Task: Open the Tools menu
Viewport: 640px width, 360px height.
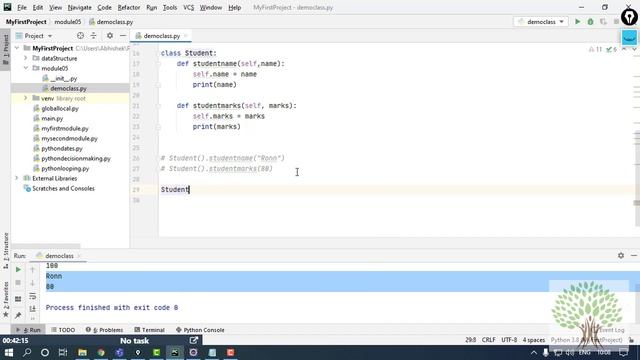Action: point(170,7)
